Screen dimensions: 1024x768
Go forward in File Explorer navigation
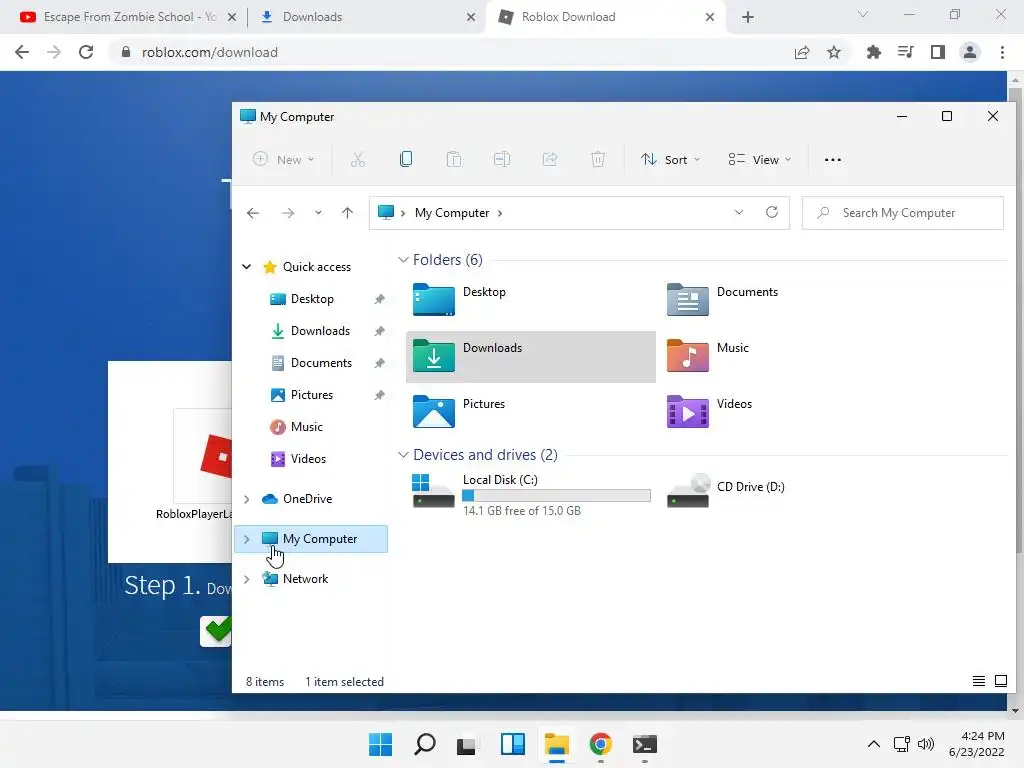point(287,213)
